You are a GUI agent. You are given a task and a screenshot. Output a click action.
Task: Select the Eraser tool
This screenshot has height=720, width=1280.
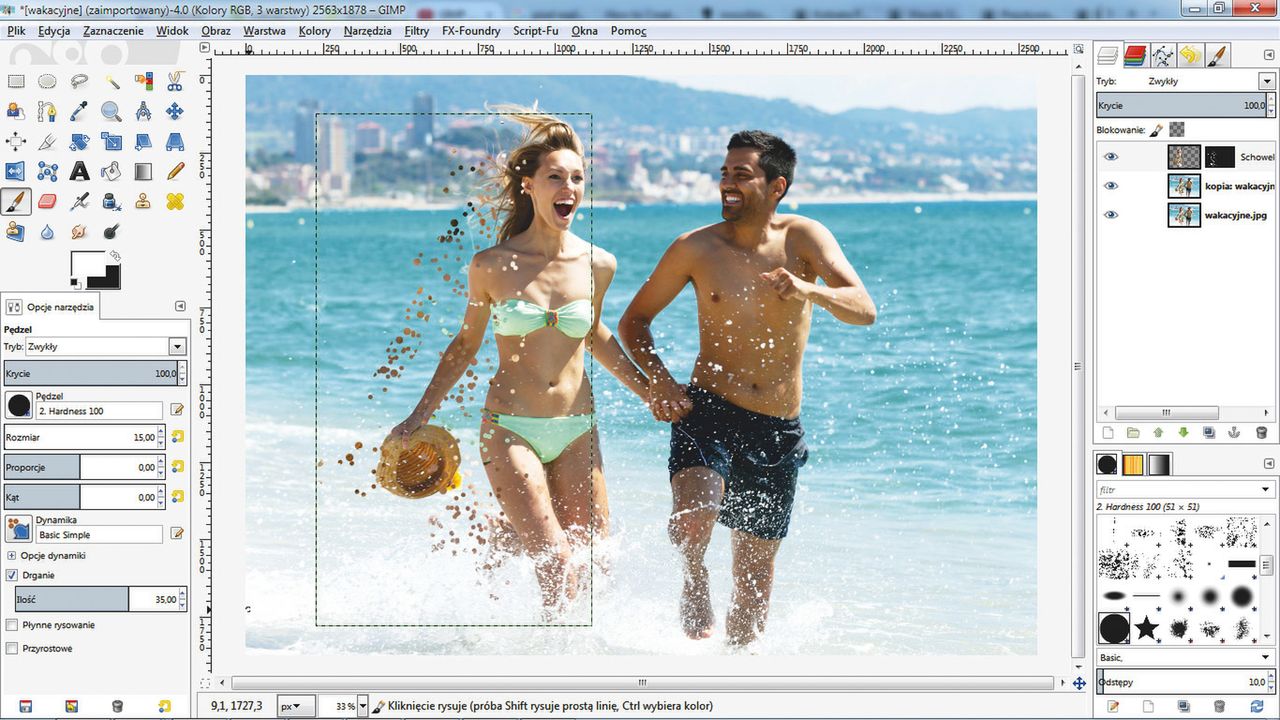point(47,202)
